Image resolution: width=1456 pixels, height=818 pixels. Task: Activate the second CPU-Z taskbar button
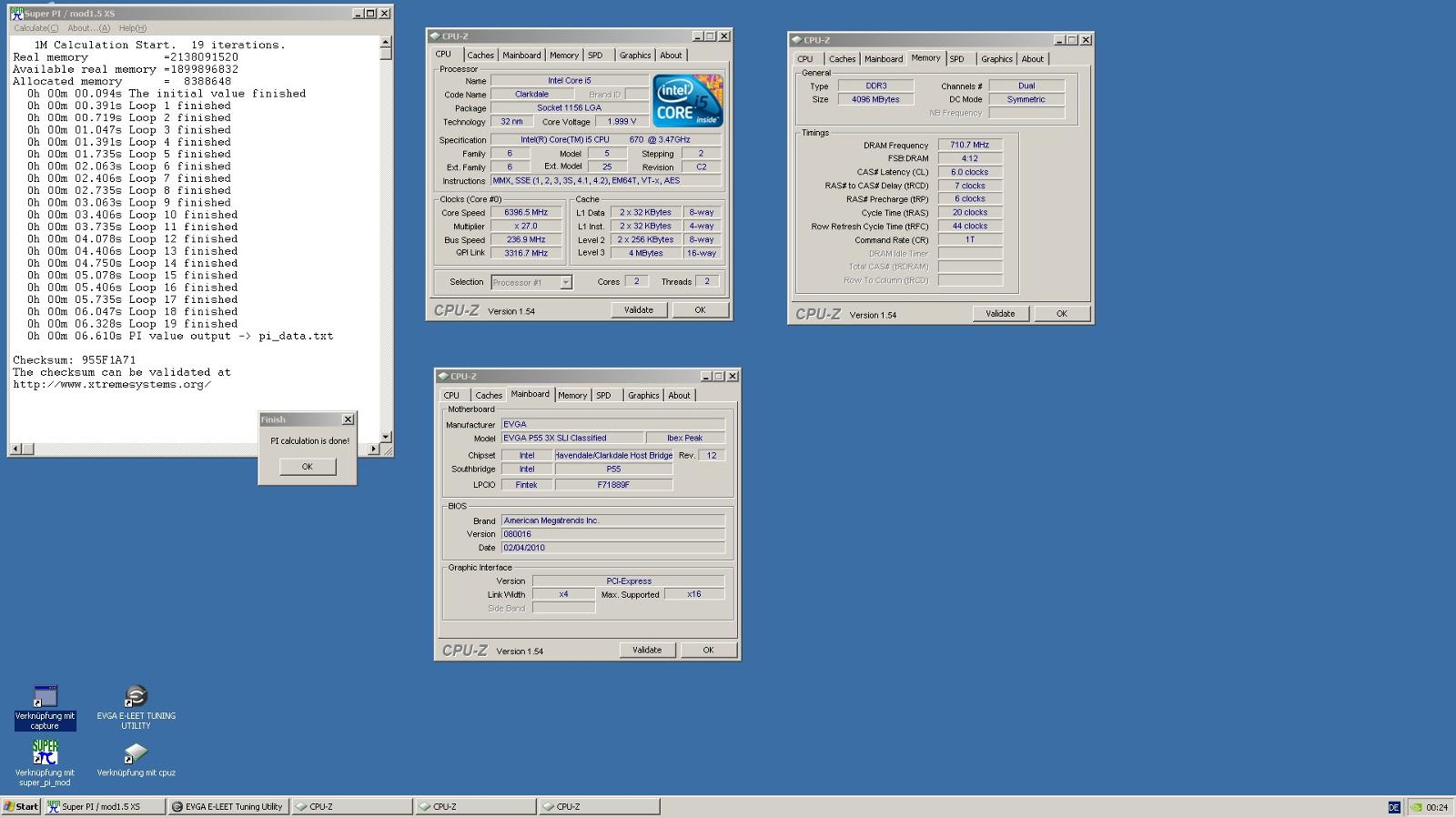(x=476, y=806)
